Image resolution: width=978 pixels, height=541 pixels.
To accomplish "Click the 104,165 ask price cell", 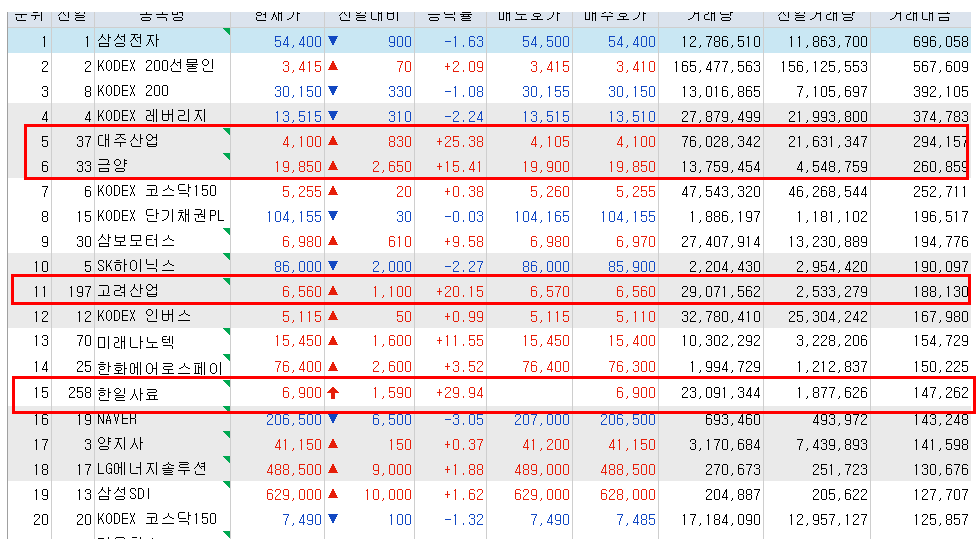I will pos(542,217).
